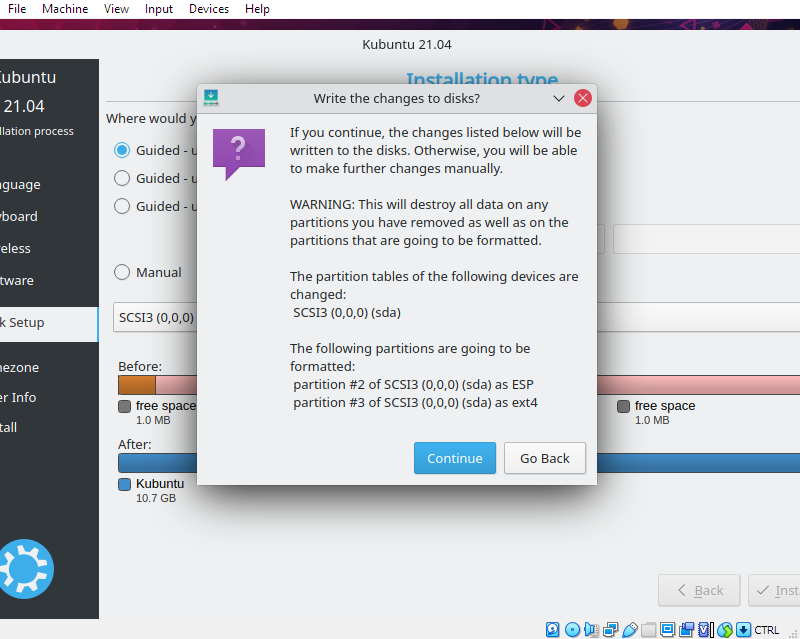Click the Keyboard step in sidebar
The height and width of the screenshot is (639, 800).
point(19,216)
